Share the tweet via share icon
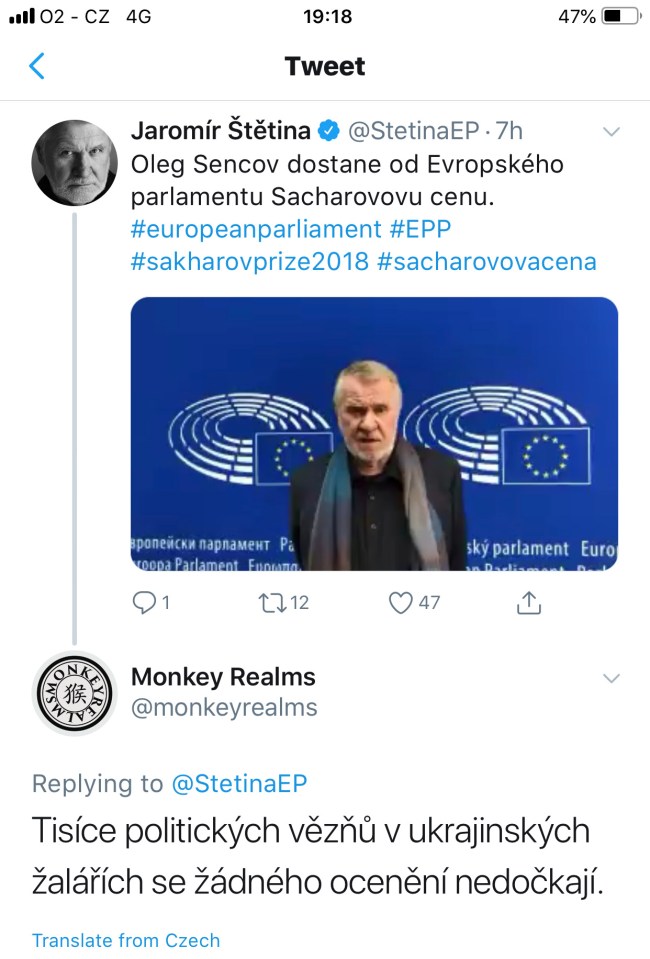650x959 pixels. click(x=528, y=602)
